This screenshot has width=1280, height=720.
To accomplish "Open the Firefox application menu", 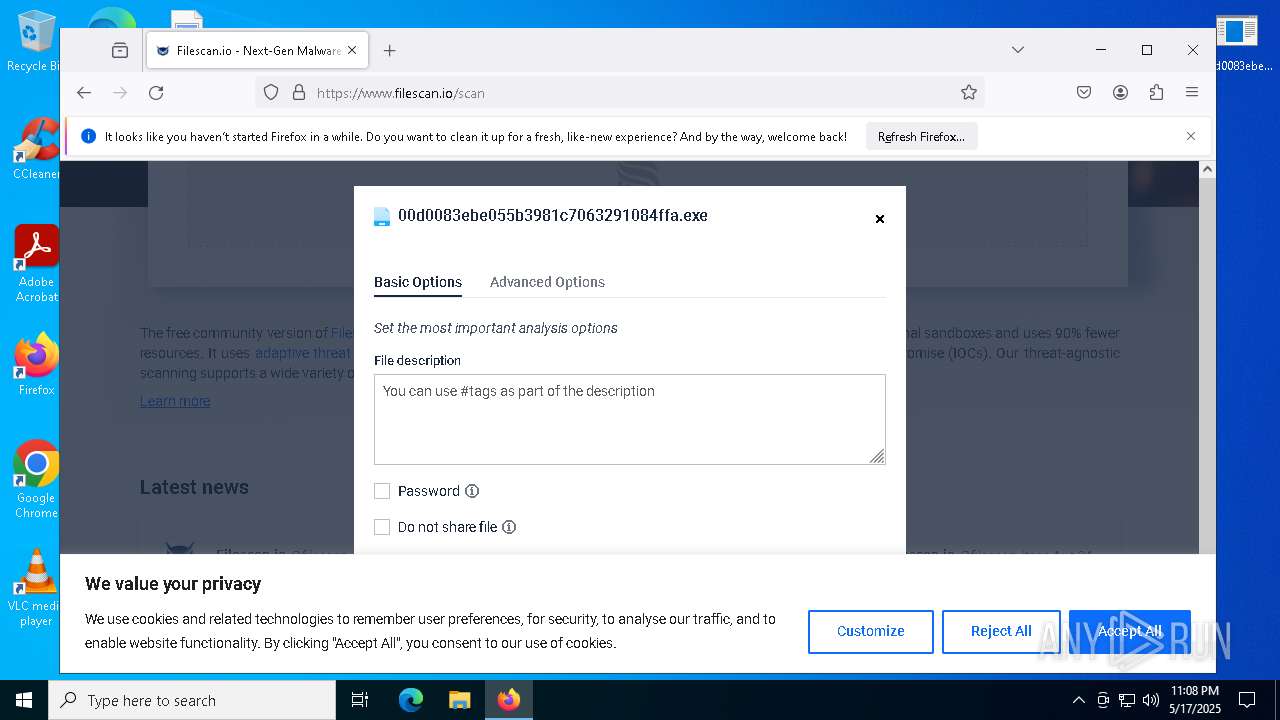I will pos(1192,93).
